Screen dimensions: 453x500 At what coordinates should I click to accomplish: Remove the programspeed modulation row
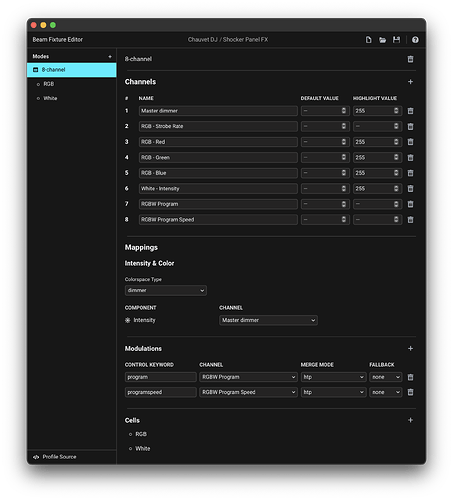coord(410,392)
